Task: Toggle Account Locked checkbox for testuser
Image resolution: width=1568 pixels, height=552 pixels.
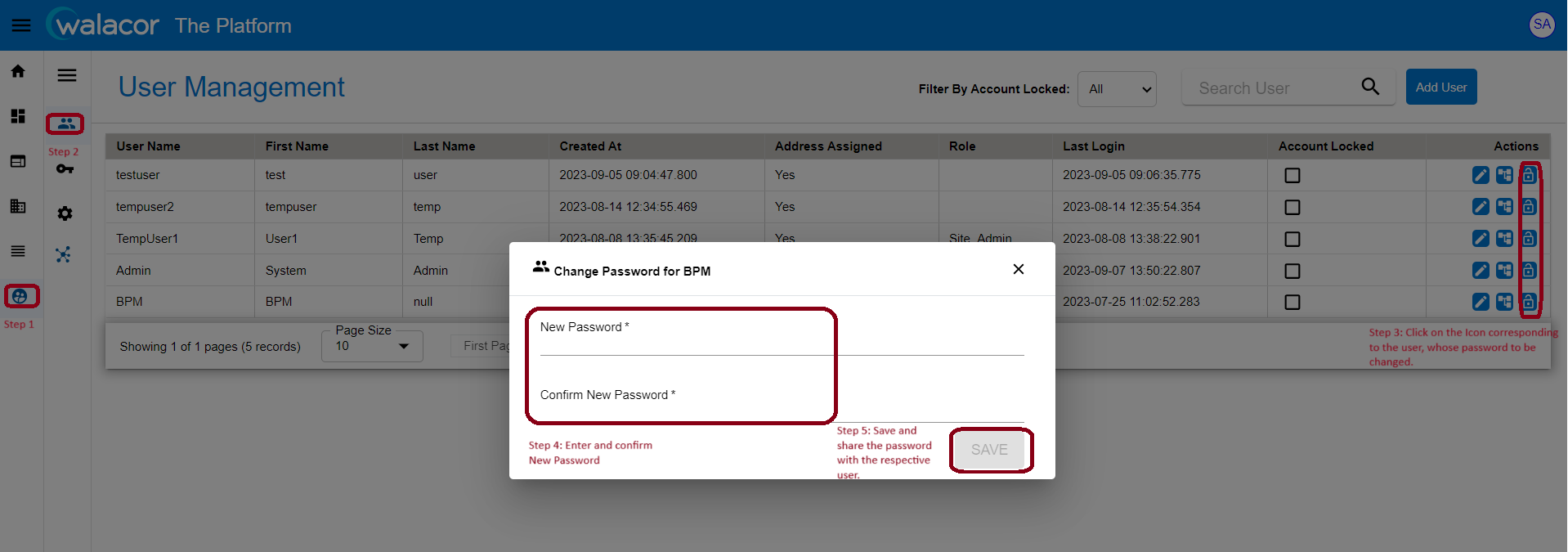Action: [1292, 176]
